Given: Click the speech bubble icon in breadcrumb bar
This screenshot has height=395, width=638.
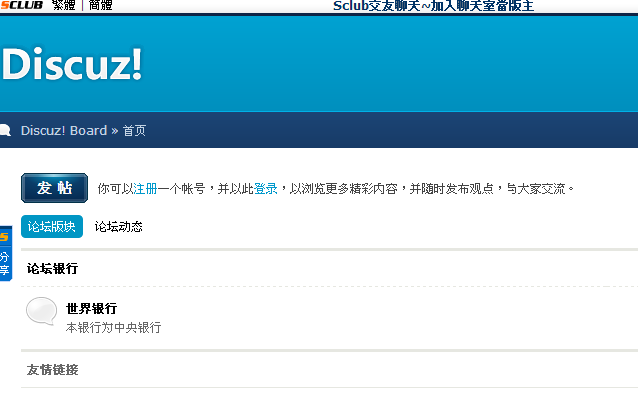Looking at the screenshot, I should coord(5,130).
